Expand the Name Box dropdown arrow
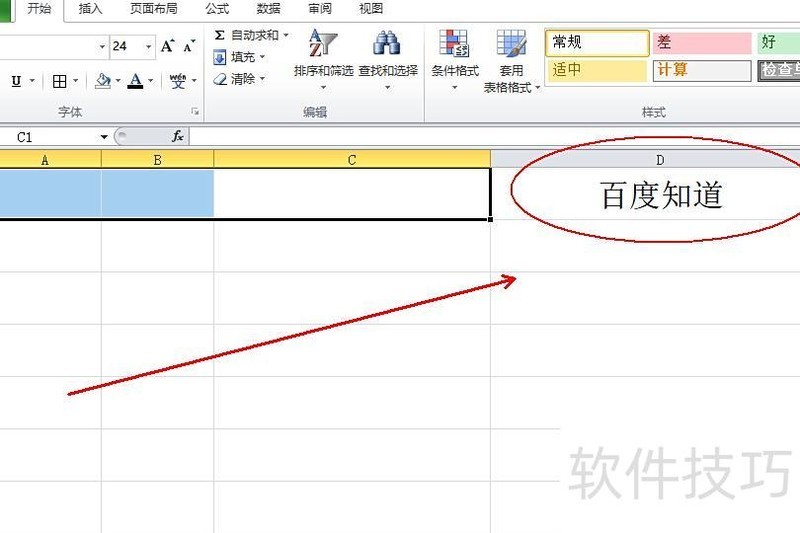The width and height of the screenshot is (800, 533). (x=104, y=137)
